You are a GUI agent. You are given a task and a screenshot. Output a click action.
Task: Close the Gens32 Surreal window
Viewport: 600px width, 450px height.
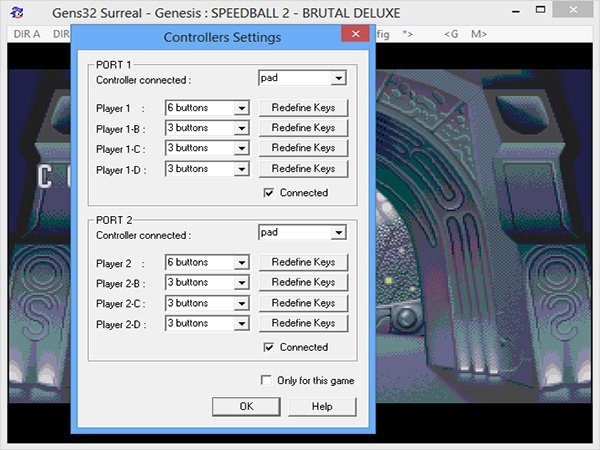573,10
